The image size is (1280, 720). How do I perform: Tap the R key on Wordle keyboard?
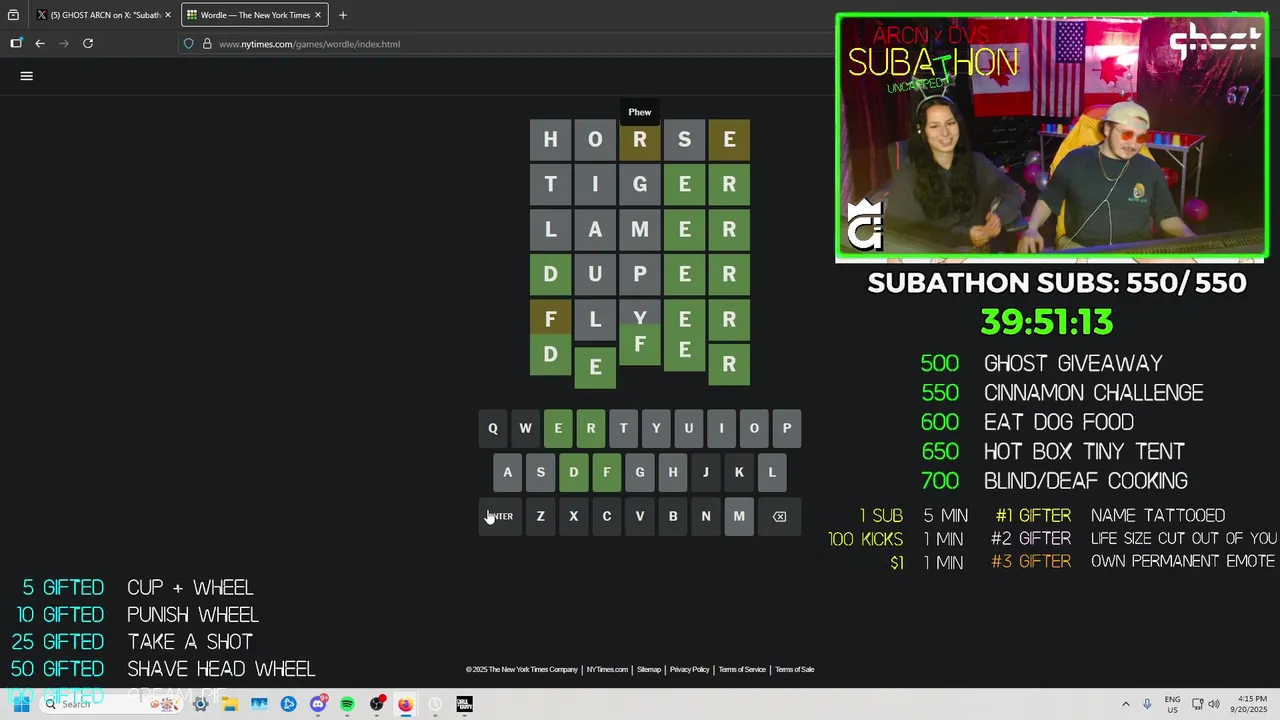tap(591, 428)
